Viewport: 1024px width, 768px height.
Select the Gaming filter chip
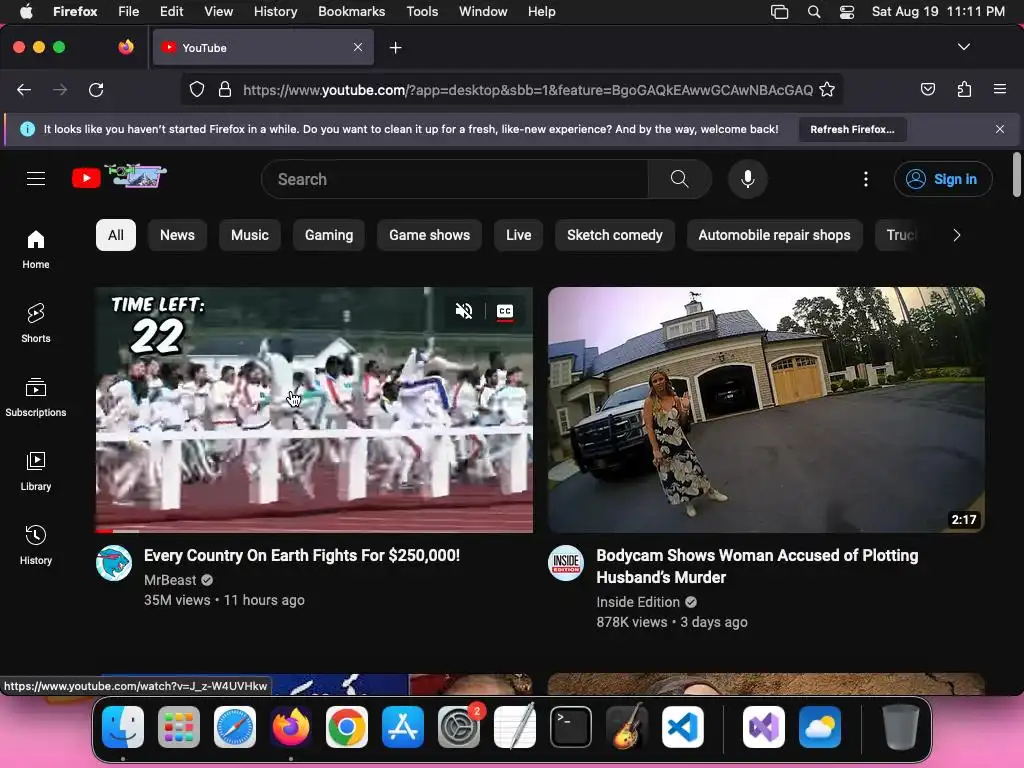click(328, 235)
